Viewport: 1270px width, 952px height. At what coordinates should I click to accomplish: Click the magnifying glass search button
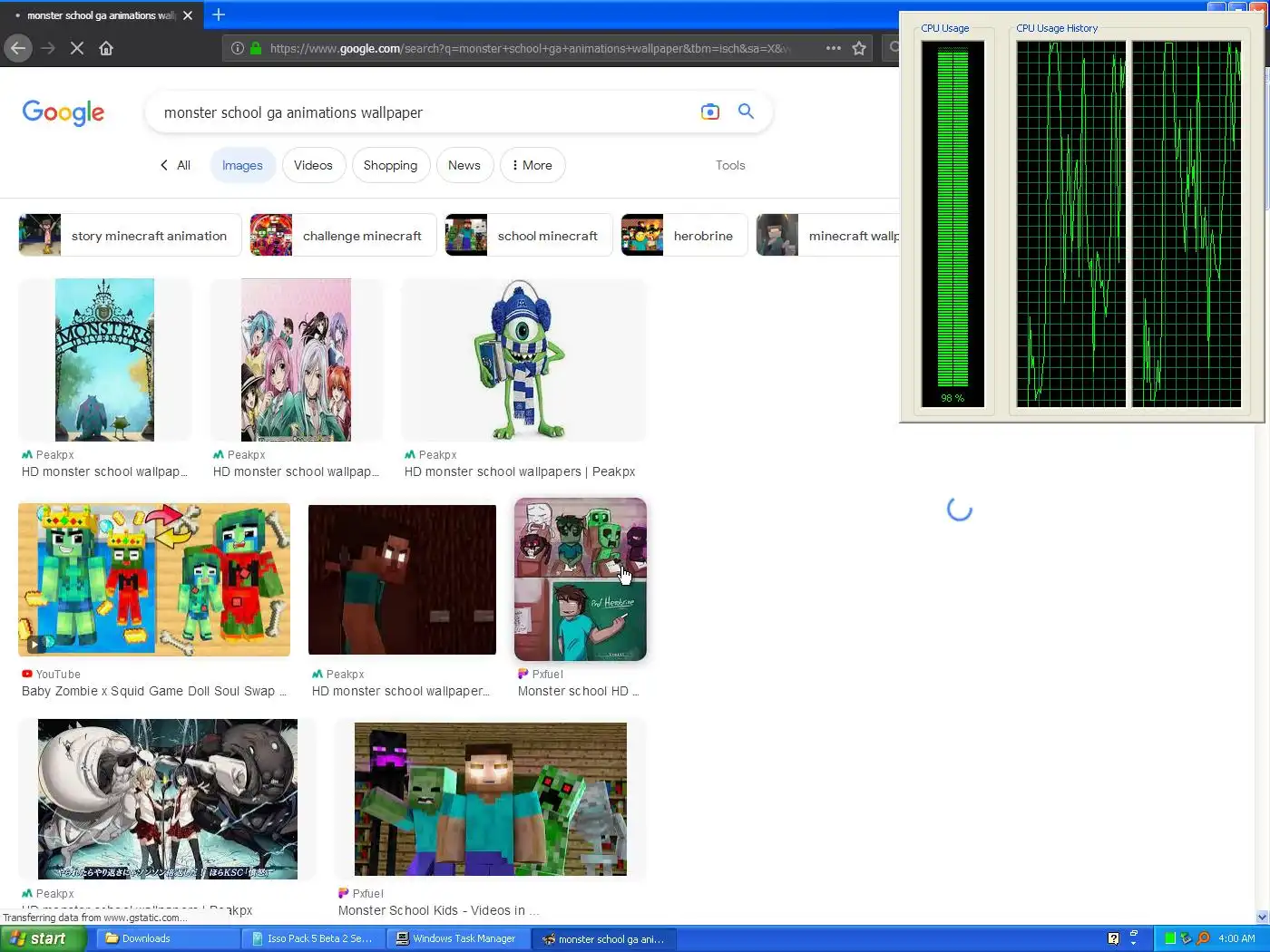click(x=746, y=112)
